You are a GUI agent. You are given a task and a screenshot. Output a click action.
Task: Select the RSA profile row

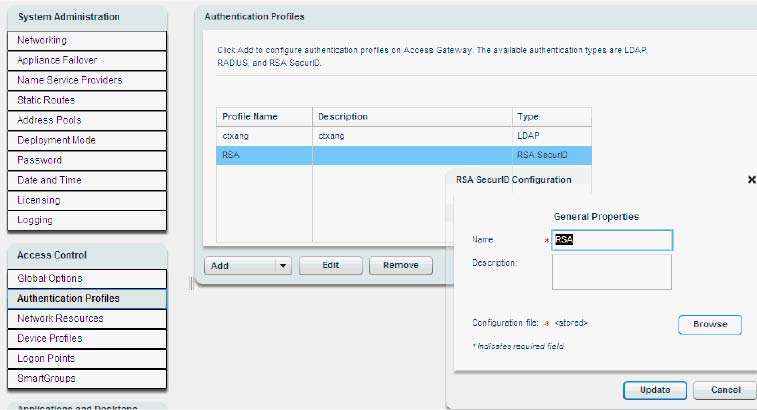click(404, 155)
